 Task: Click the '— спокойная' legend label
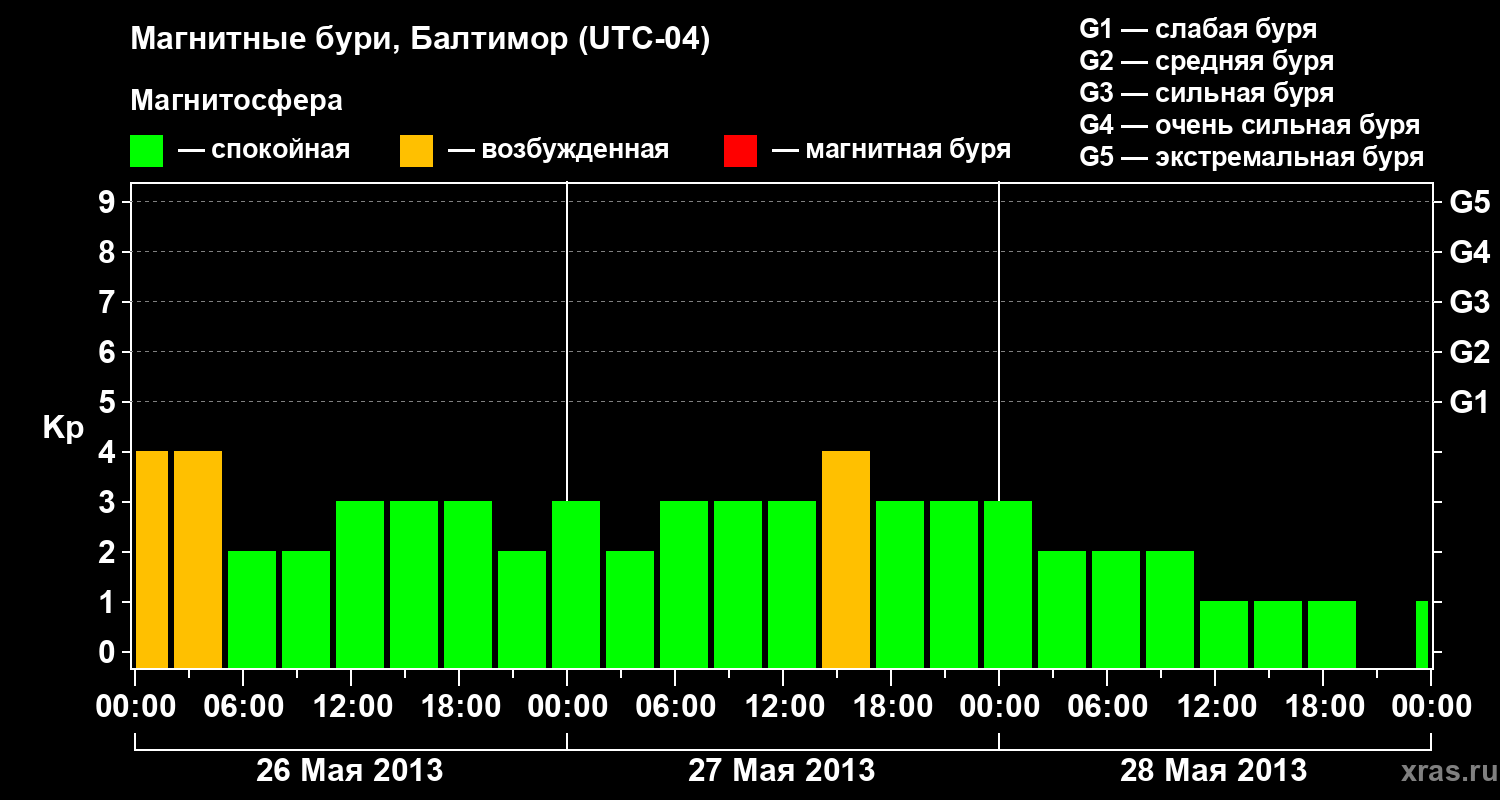[x=264, y=151]
